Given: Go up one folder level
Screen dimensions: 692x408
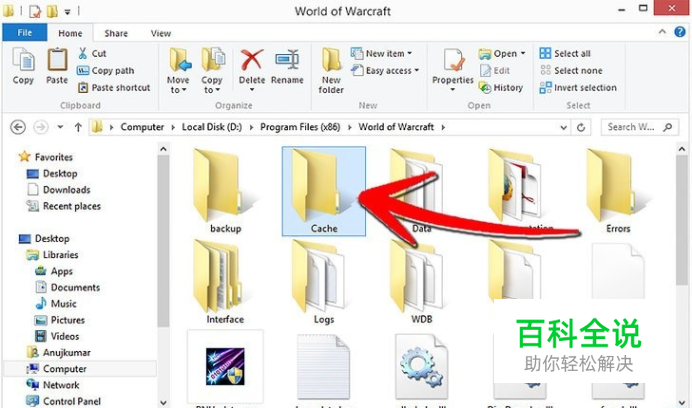Looking at the screenshot, I should coord(78,127).
